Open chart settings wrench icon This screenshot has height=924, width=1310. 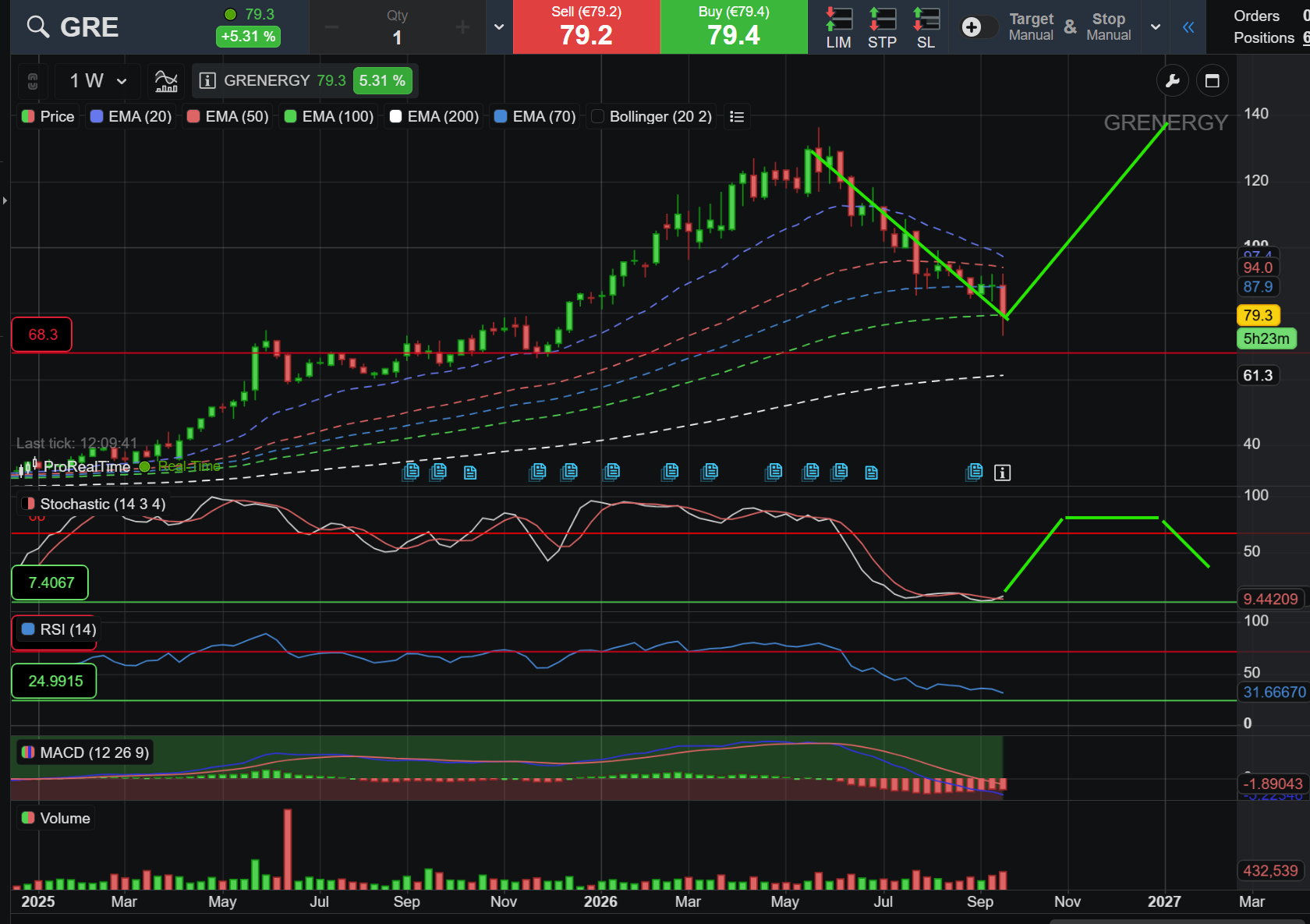pos(1172,81)
